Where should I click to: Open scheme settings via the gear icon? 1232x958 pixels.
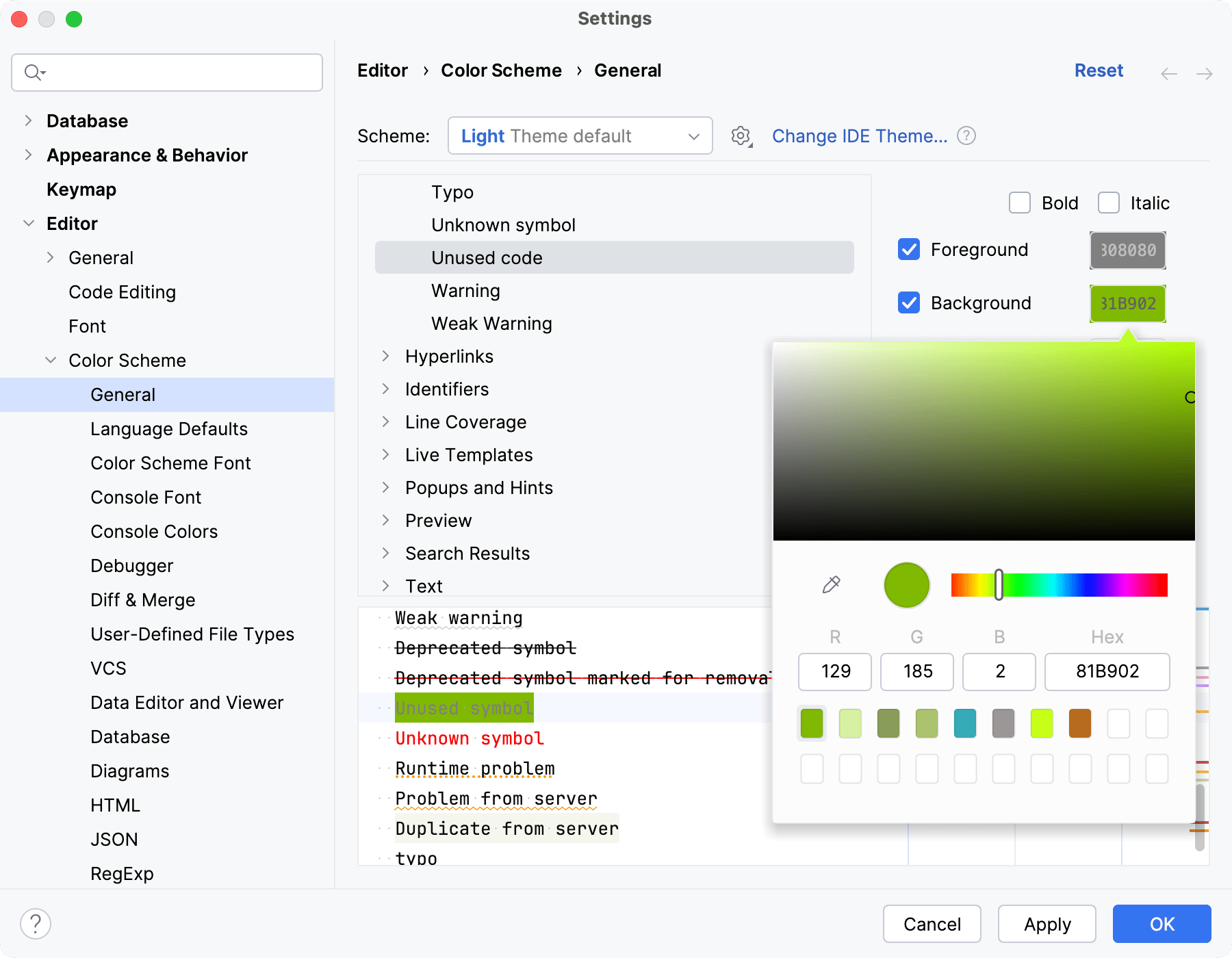pyautogui.click(x=740, y=135)
